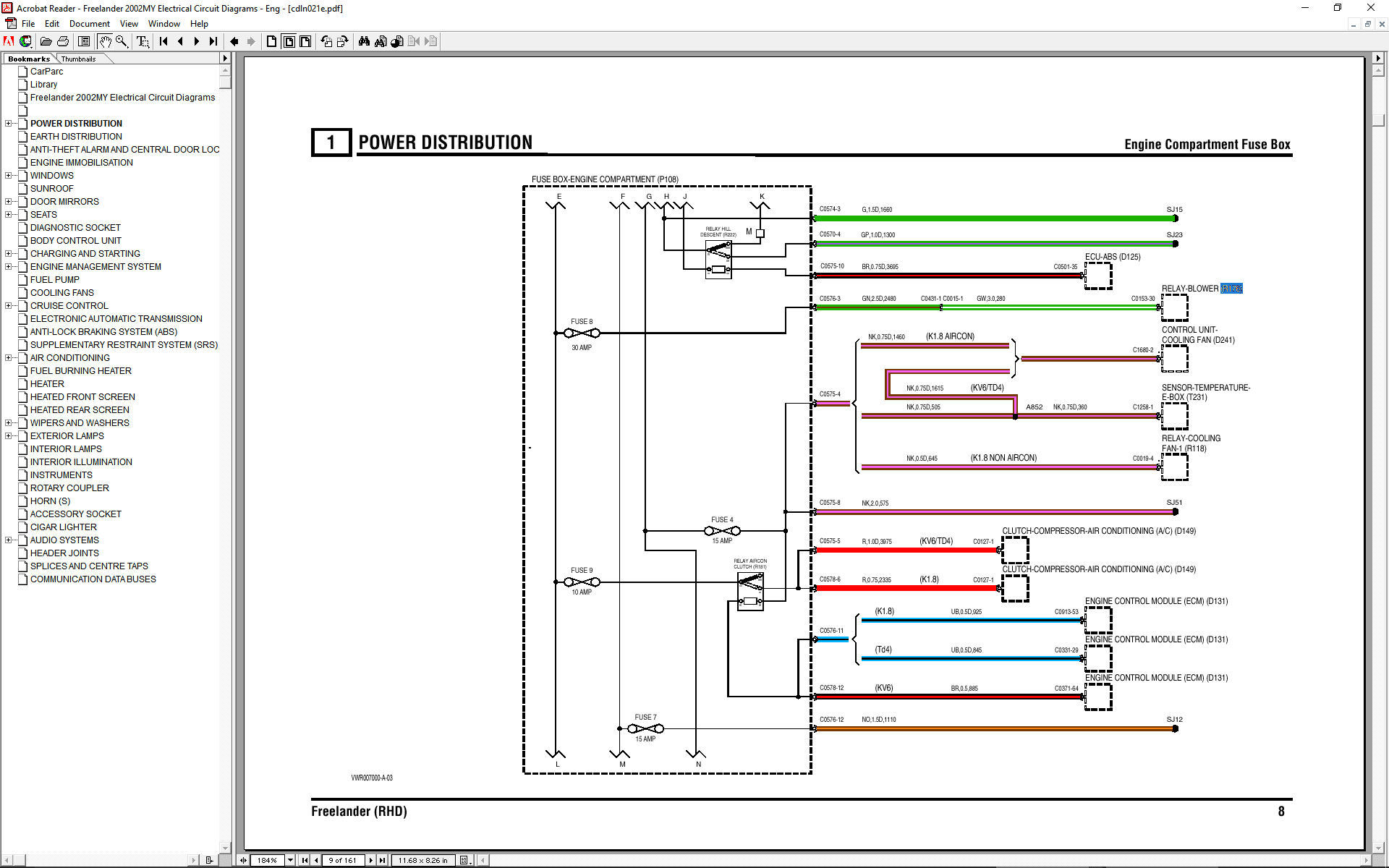
Task: Open Find with the binoculars icon
Action: (364, 41)
